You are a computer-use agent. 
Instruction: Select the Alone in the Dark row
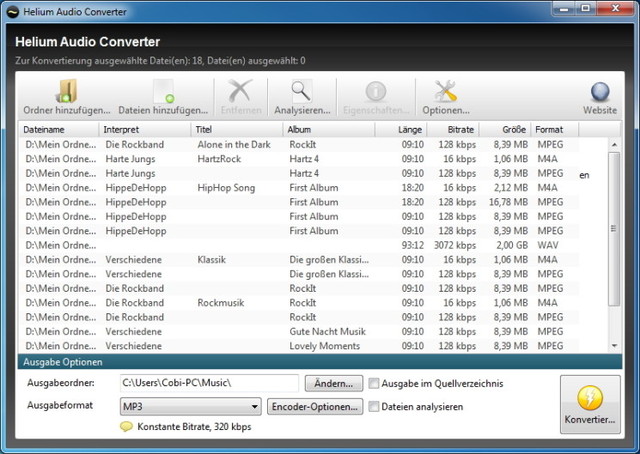(x=299, y=145)
